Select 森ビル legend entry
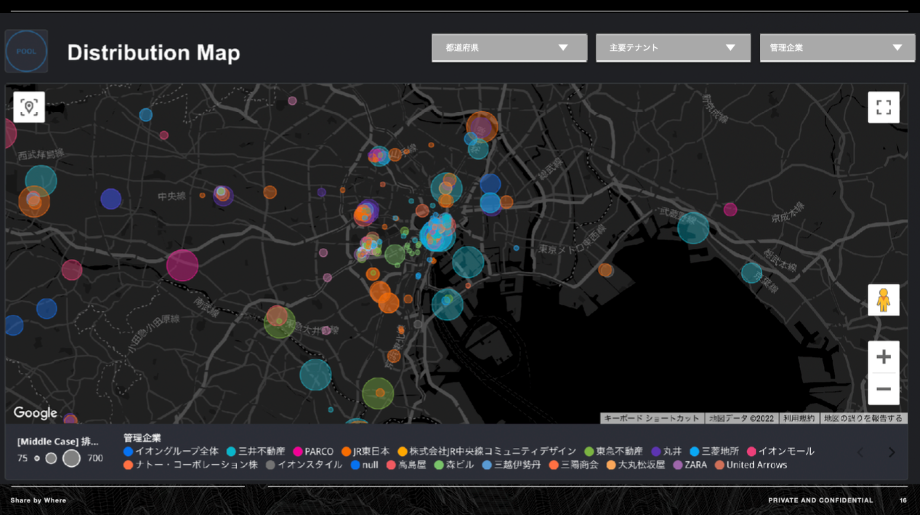The height and width of the screenshot is (515, 920). click(x=454, y=465)
